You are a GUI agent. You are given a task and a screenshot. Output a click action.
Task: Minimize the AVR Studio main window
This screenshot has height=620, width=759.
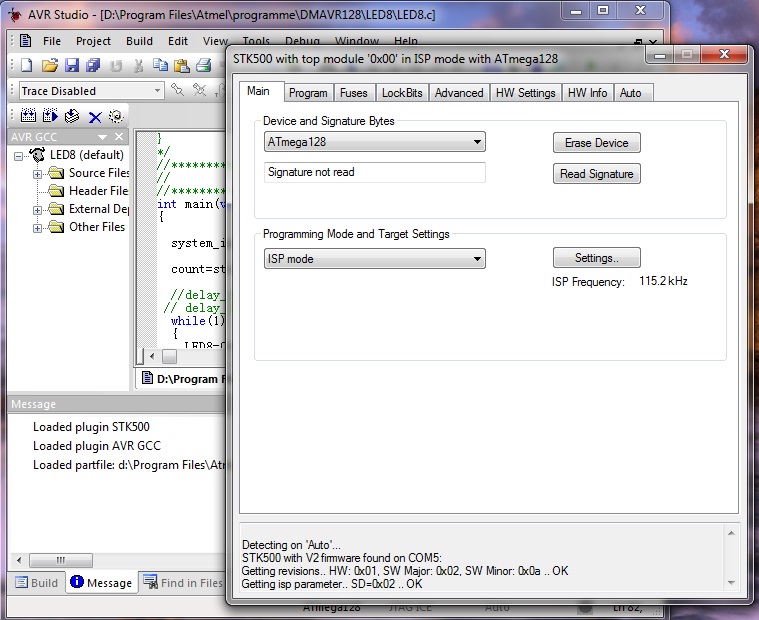576,11
